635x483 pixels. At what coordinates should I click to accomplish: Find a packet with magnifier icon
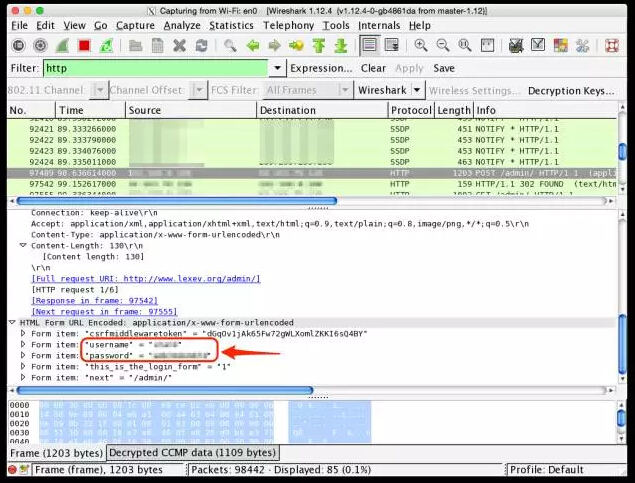tap(230, 45)
